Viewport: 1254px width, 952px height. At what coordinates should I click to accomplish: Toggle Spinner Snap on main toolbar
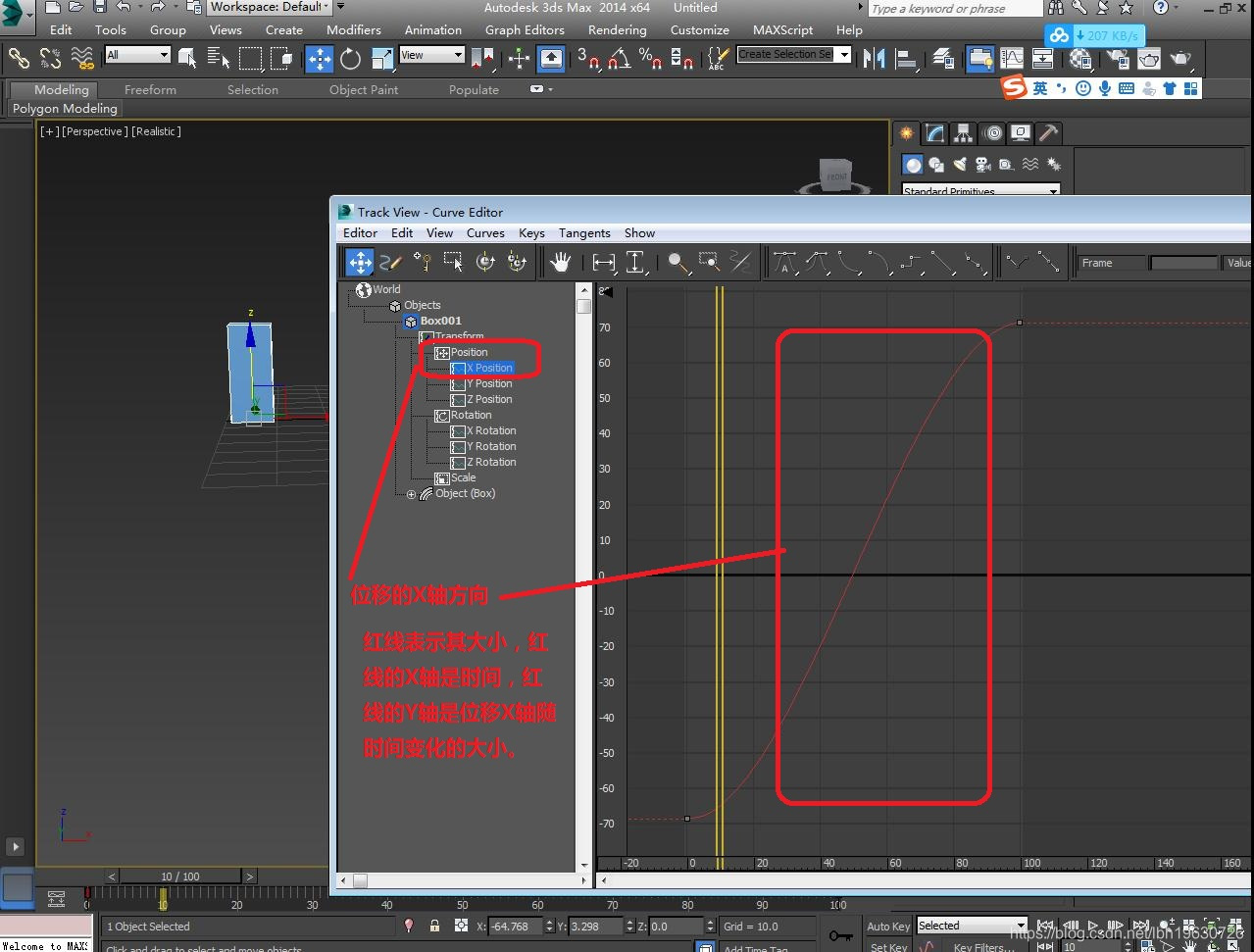coord(682,59)
